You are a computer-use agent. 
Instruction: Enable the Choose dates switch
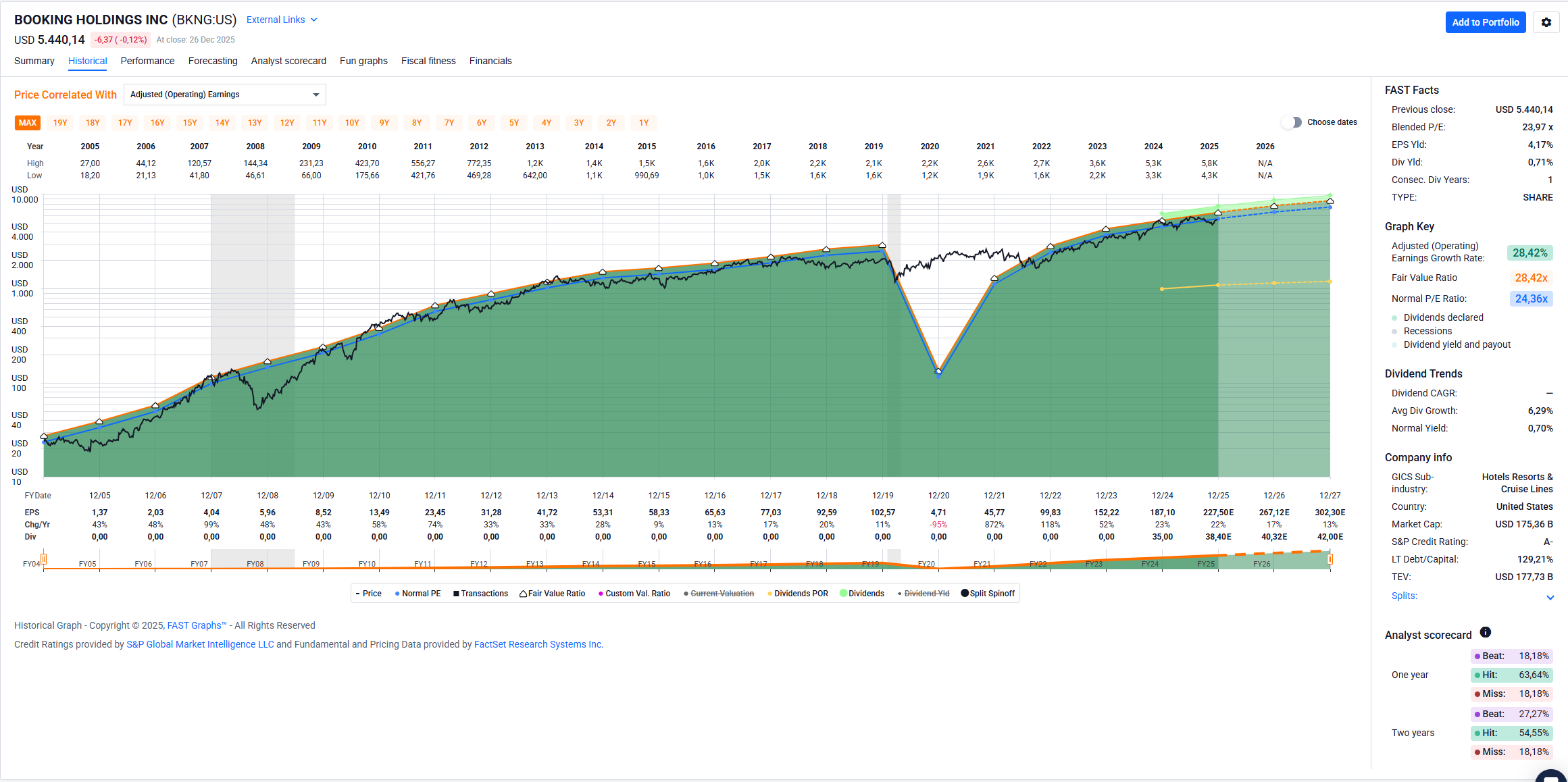(1291, 122)
